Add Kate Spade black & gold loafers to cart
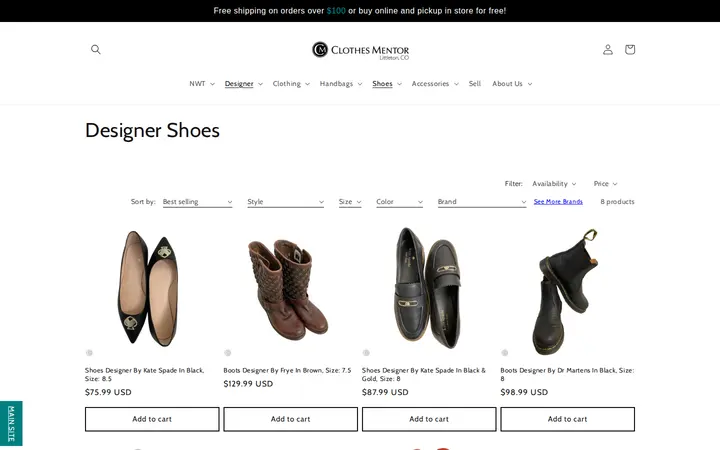The height and width of the screenshot is (450, 720). point(429,419)
